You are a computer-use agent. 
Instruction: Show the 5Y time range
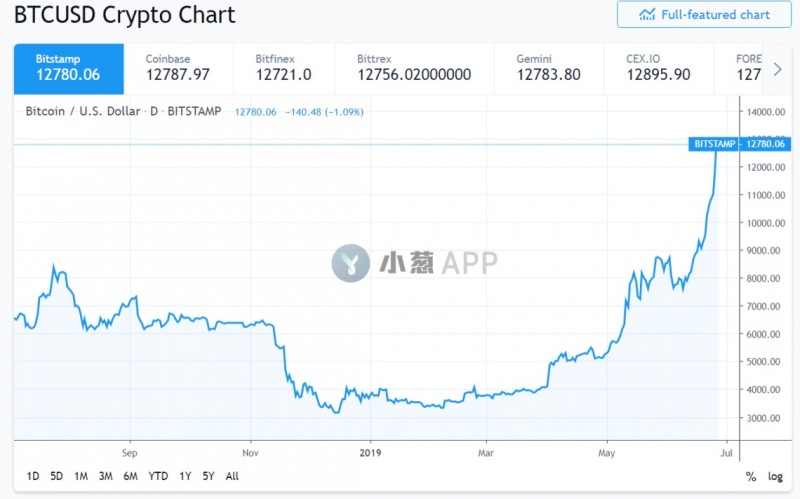208,476
